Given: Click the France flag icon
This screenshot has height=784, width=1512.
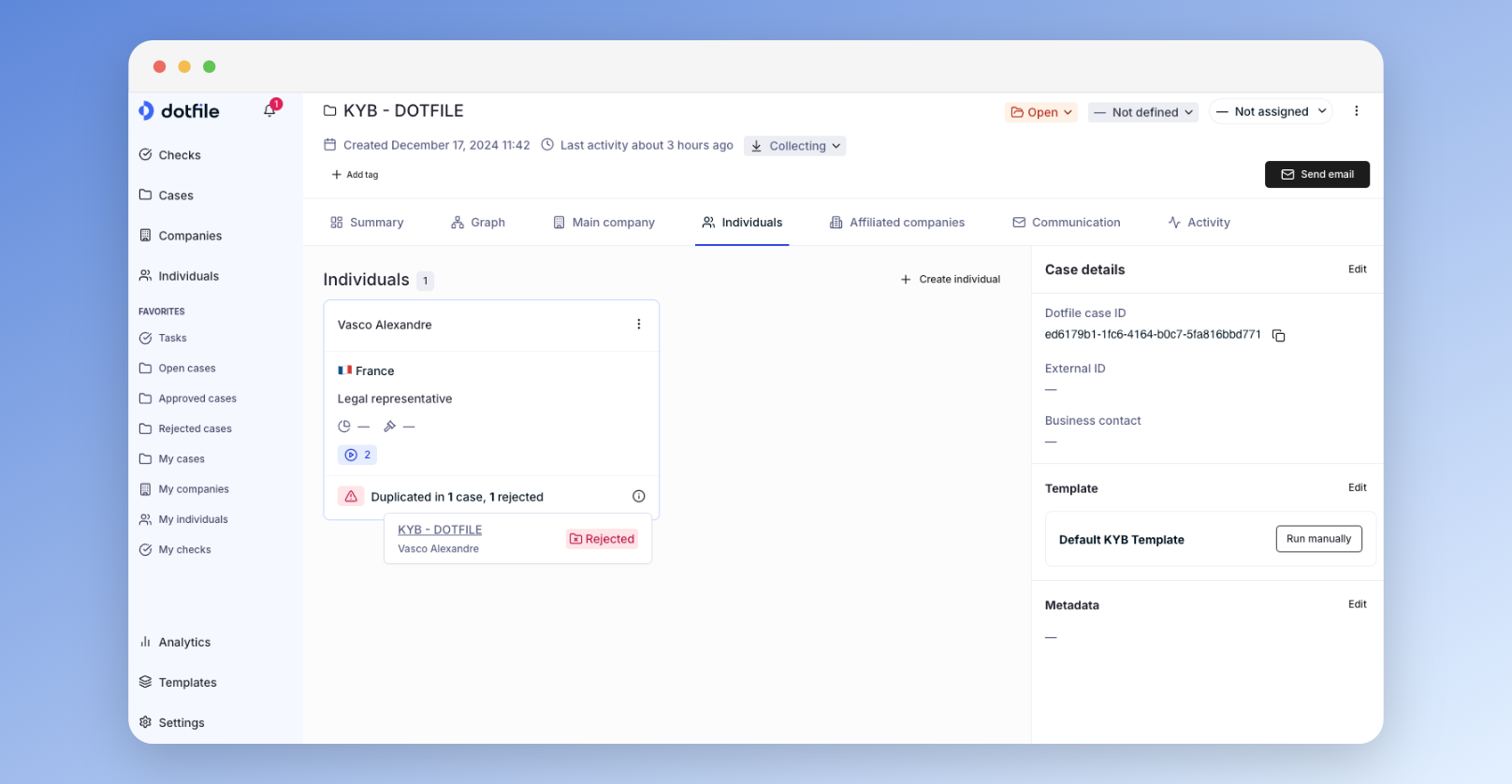Looking at the screenshot, I should pos(344,370).
